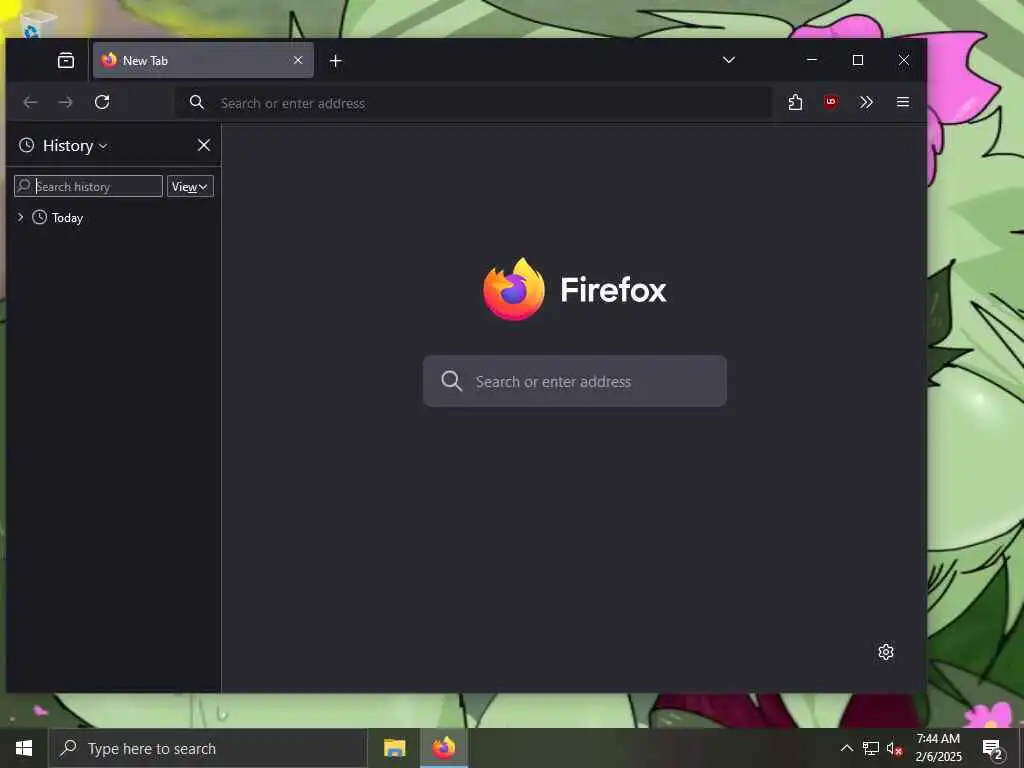Close the History sidebar
Screen dimensions: 1024x768
(204, 145)
